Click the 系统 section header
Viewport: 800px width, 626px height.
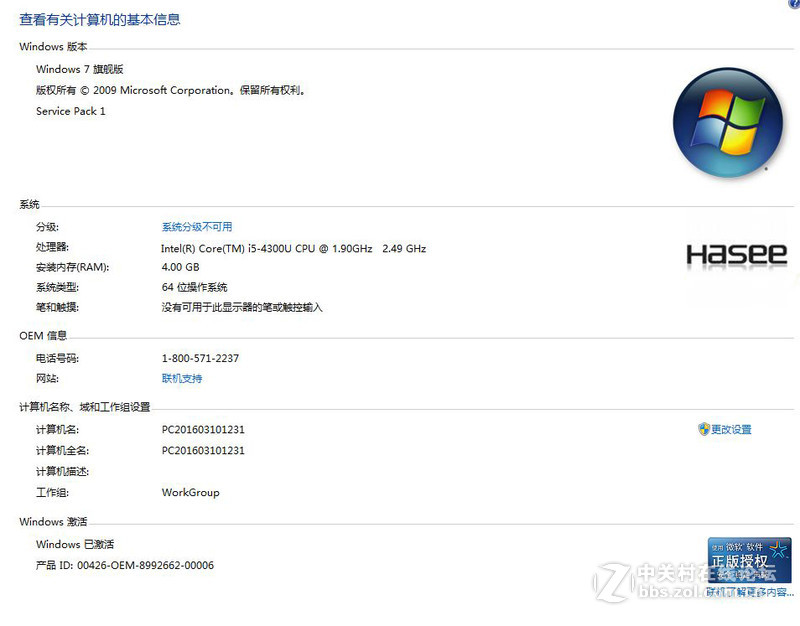pyautogui.click(x=28, y=204)
